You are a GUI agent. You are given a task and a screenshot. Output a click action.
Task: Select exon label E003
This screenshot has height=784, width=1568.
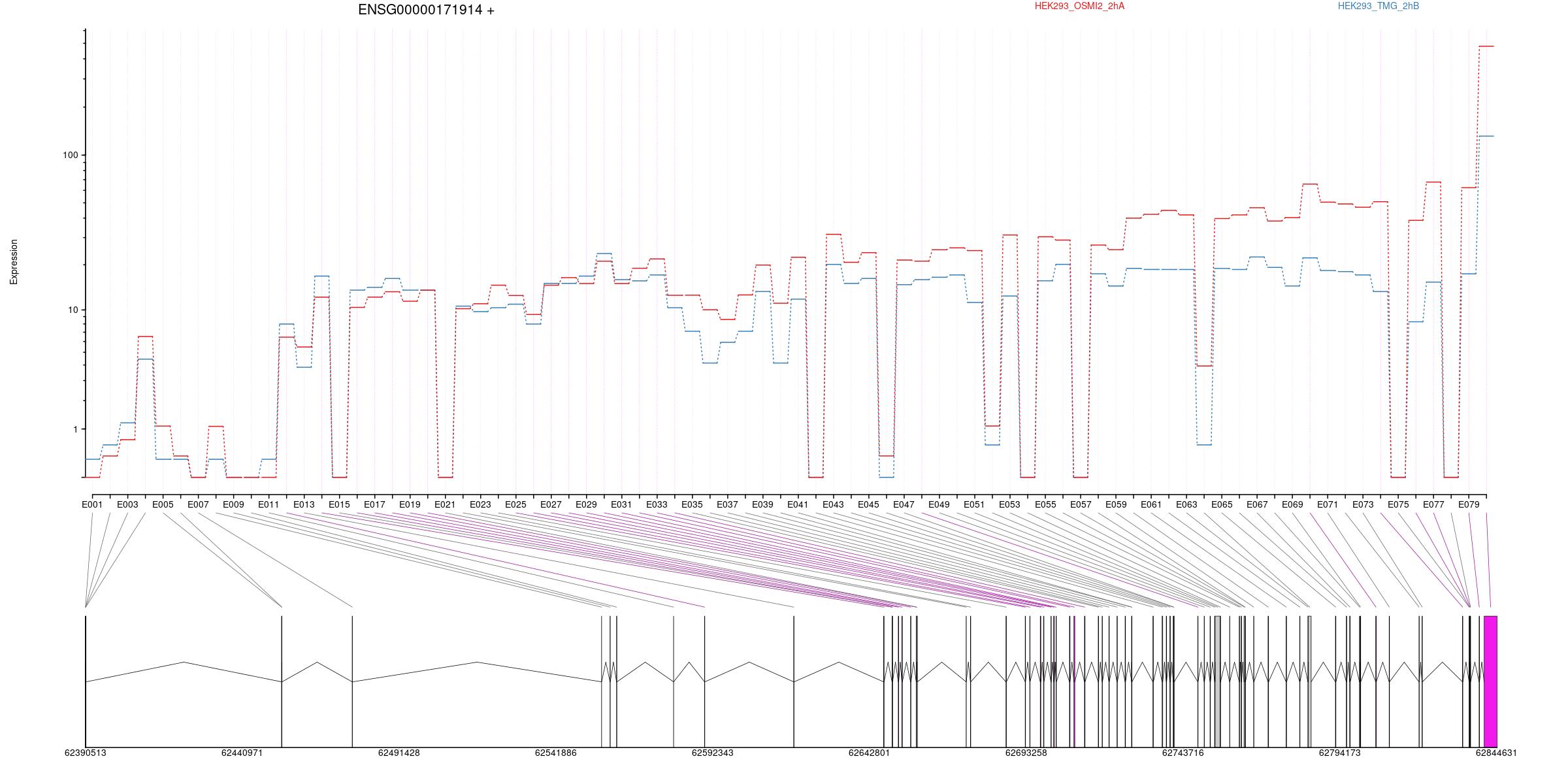pyautogui.click(x=127, y=504)
